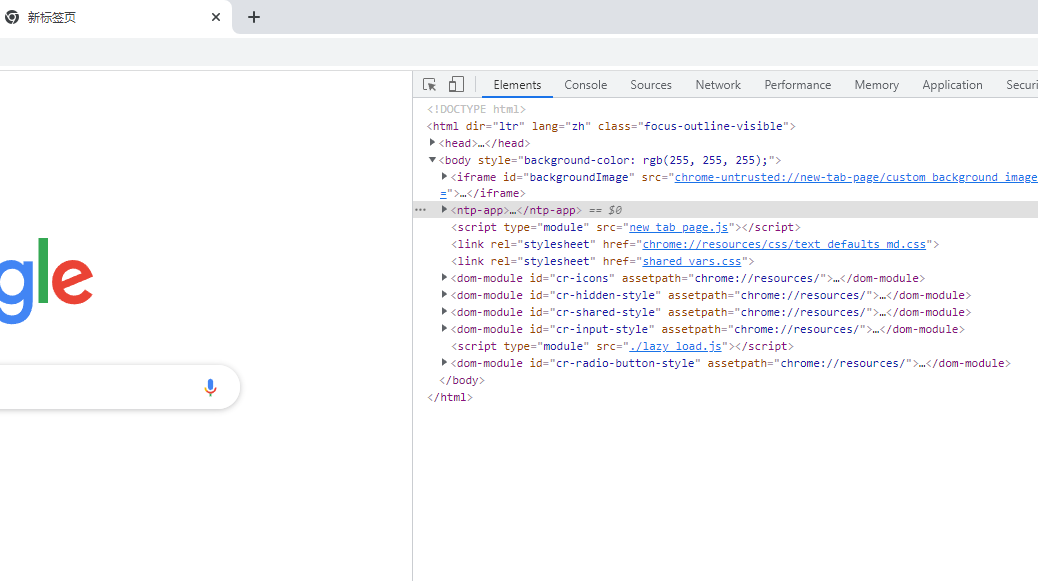Toggle the device toolbar icon
The width and height of the screenshot is (1038, 581).
[456, 85]
